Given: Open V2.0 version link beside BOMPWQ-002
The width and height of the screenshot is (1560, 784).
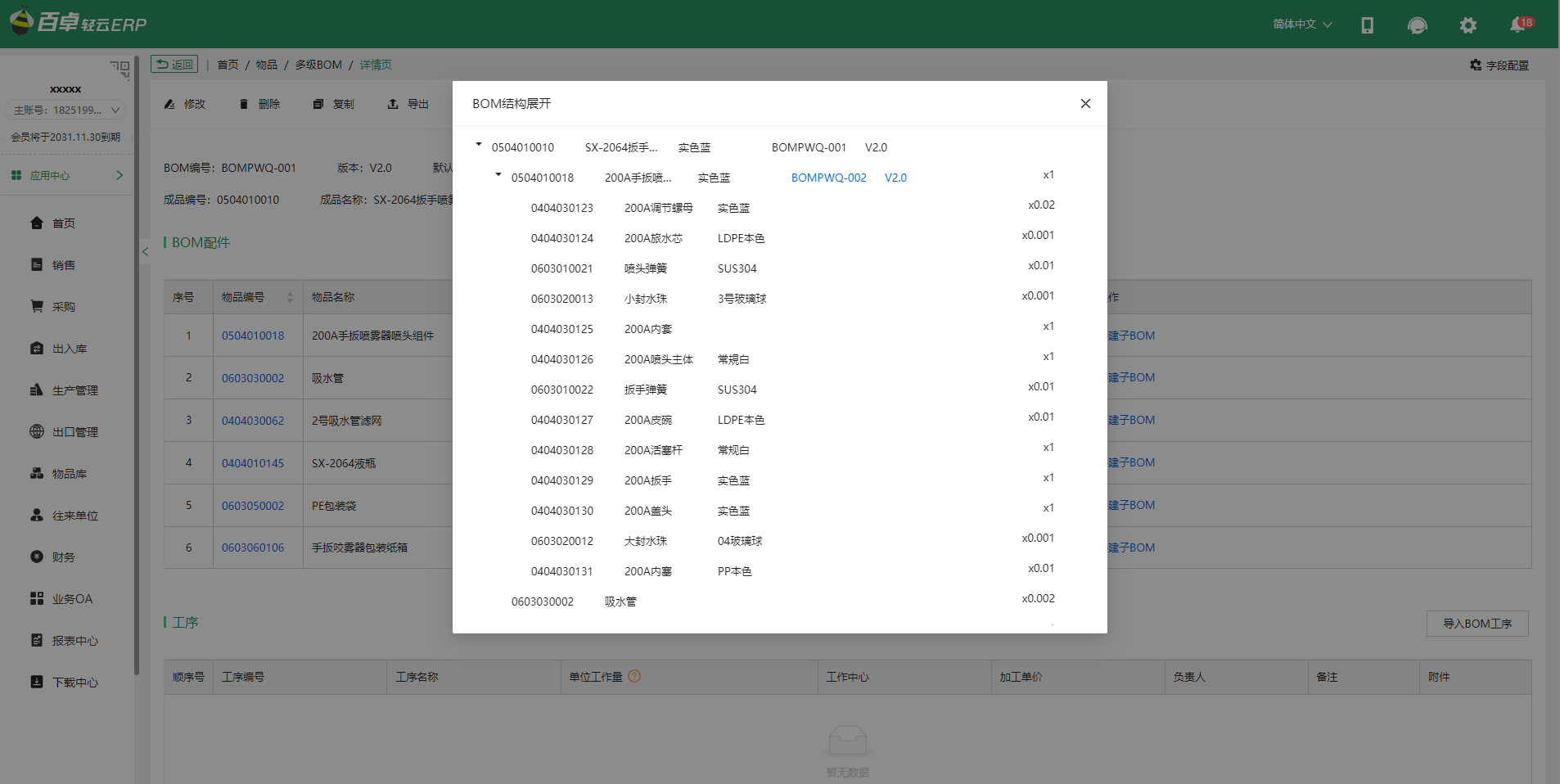Looking at the screenshot, I should click(x=895, y=178).
